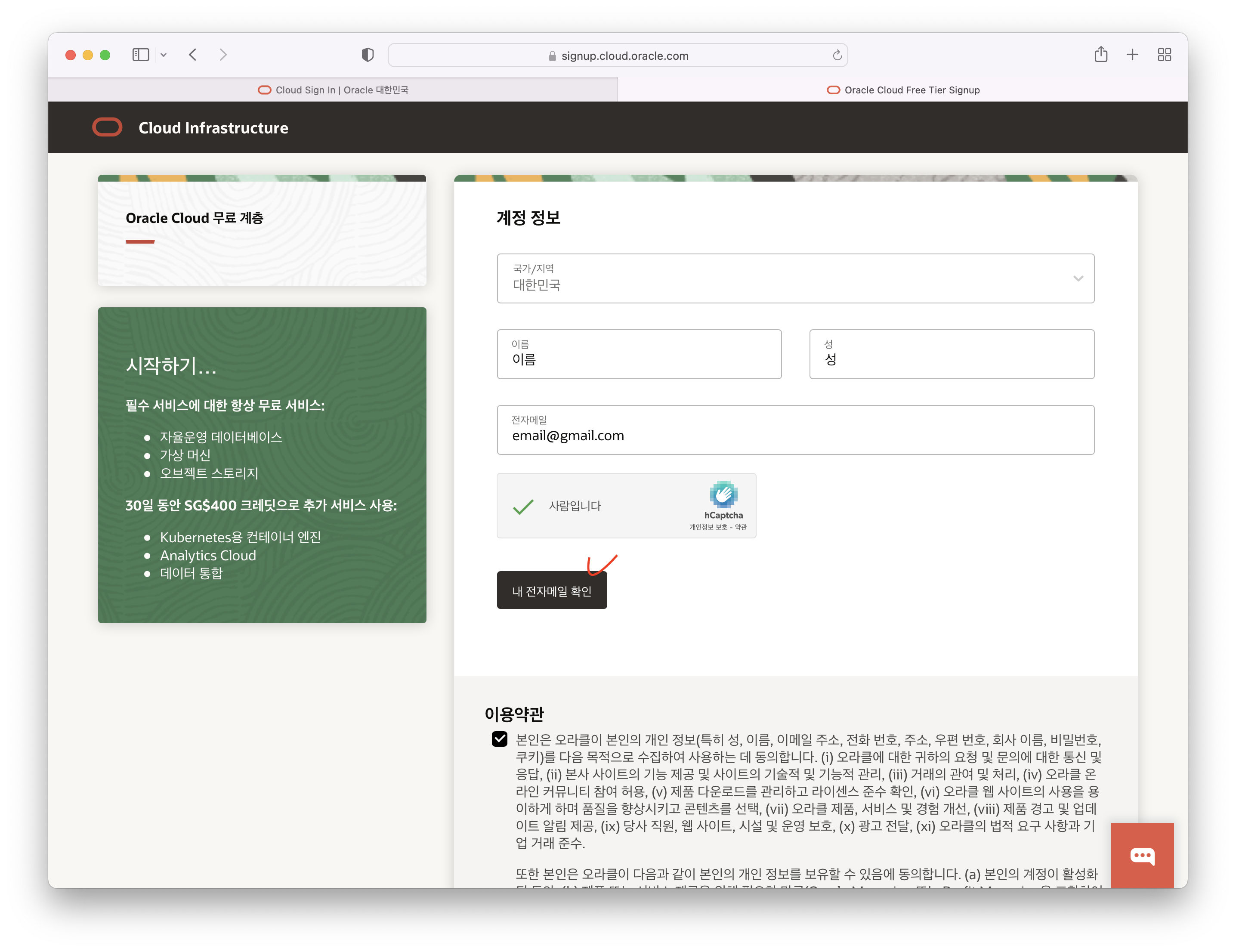This screenshot has width=1236, height=952.
Task: Click into the 전자메일 email field
Action: tap(795, 435)
